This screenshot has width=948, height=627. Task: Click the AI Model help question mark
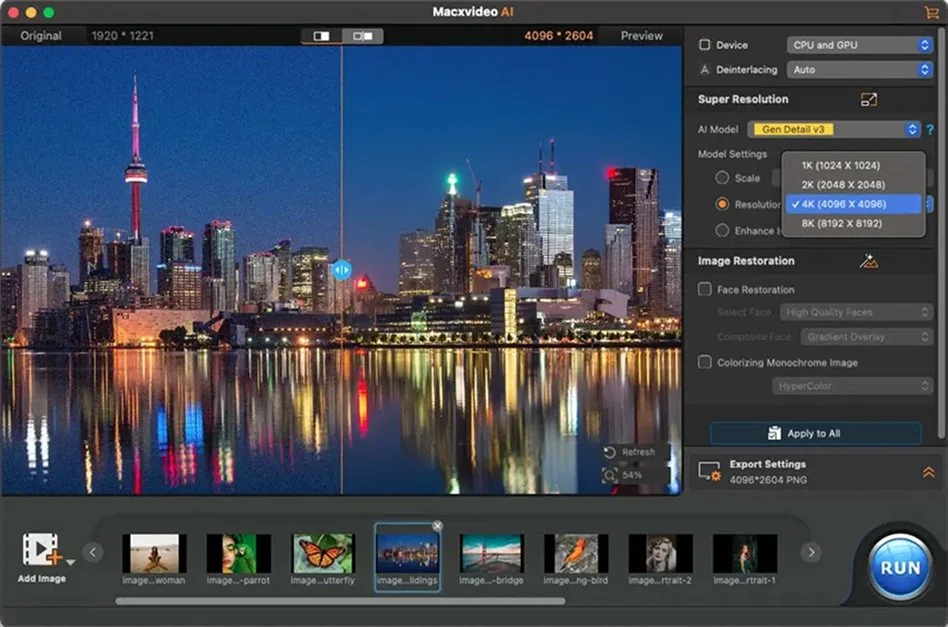(930, 130)
